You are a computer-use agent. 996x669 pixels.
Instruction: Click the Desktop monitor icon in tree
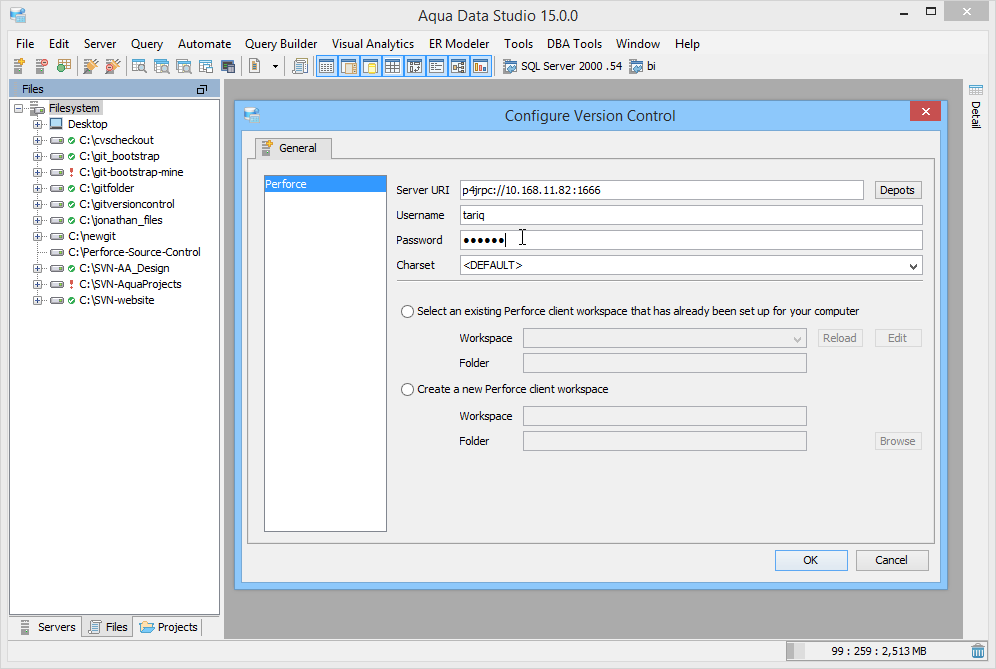[57, 124]
